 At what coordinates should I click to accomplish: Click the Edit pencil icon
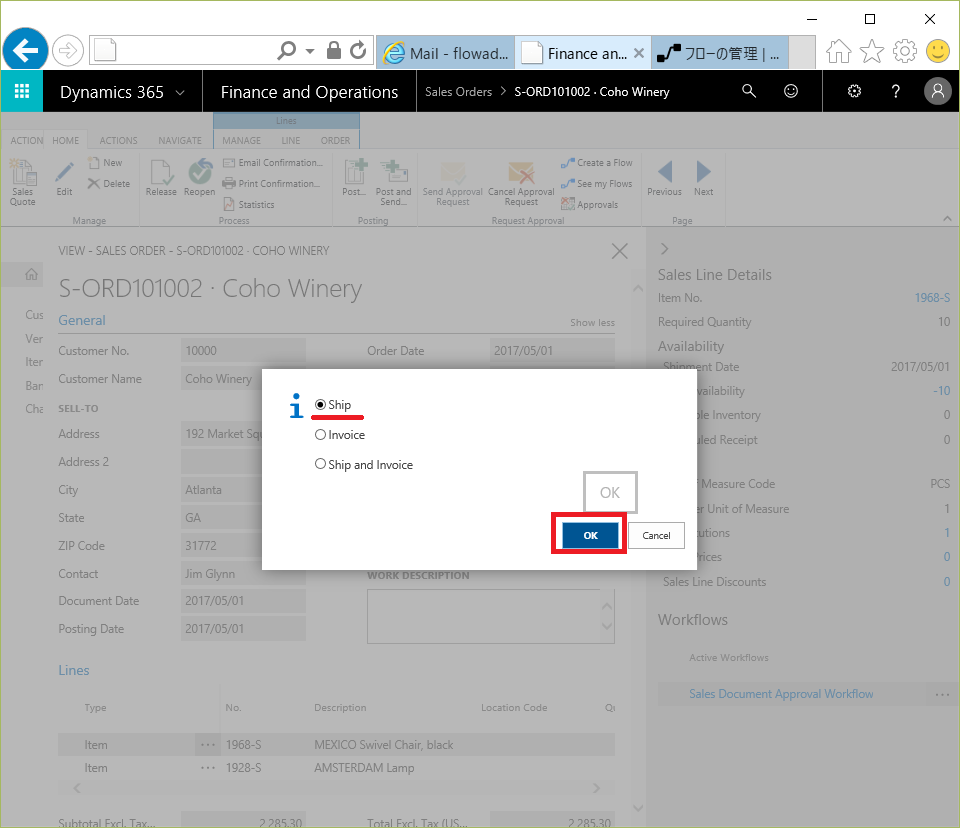64,178
